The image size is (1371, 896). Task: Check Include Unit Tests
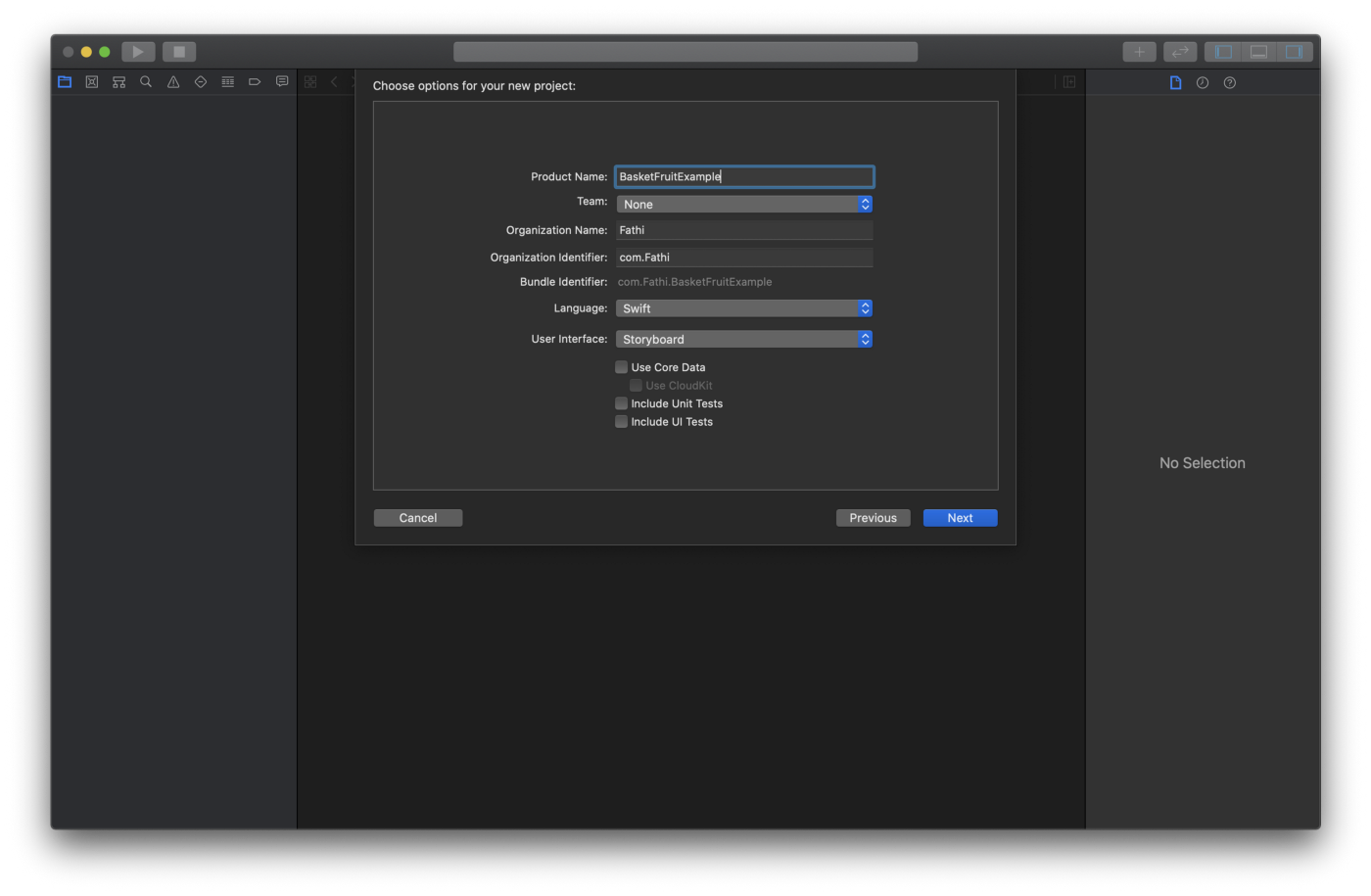(621, 402)
